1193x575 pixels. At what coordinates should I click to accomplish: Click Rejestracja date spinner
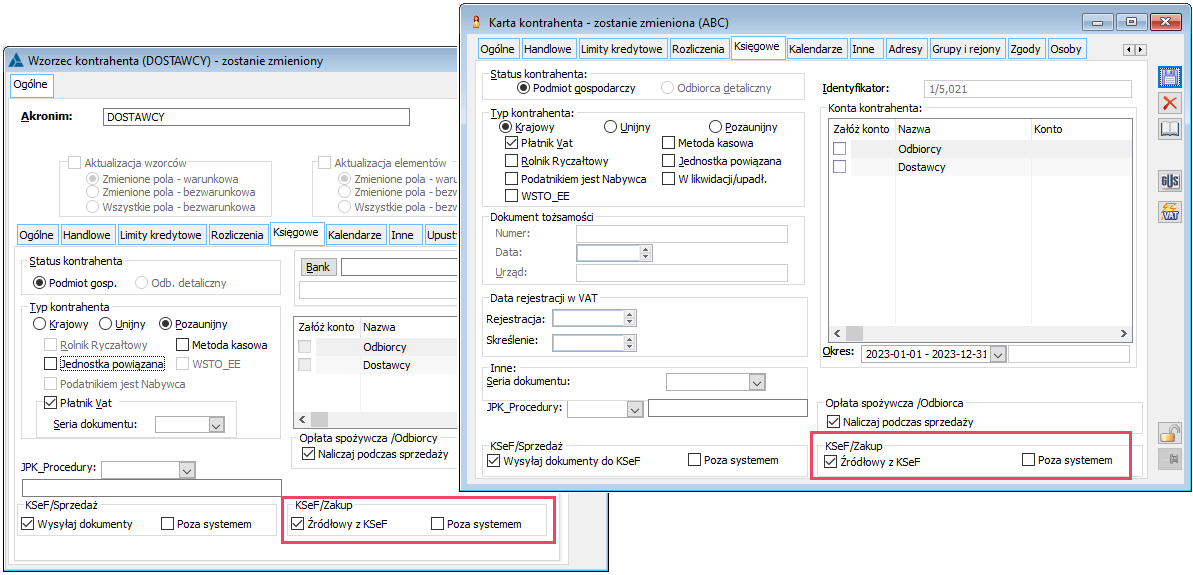pos(628,318)
